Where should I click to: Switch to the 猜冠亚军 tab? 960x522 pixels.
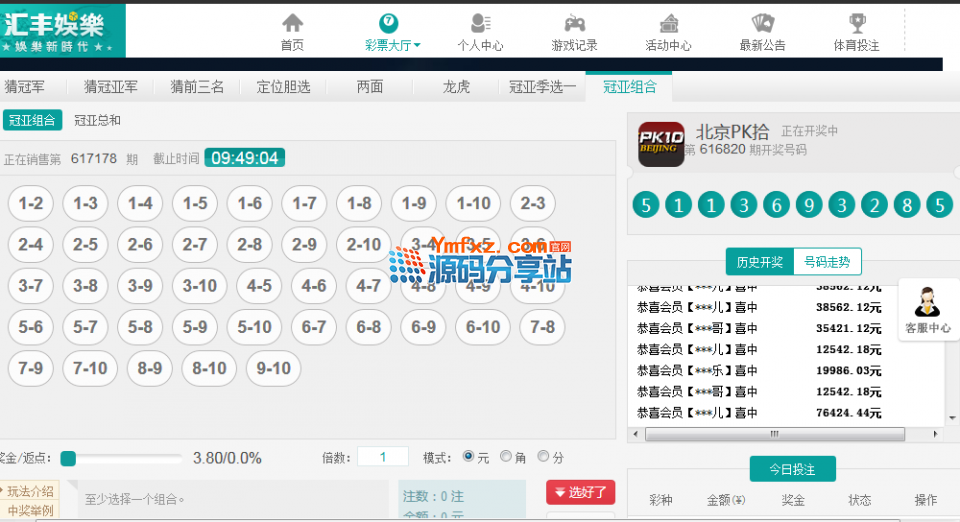pyautogui.click(x=111, y=87)
